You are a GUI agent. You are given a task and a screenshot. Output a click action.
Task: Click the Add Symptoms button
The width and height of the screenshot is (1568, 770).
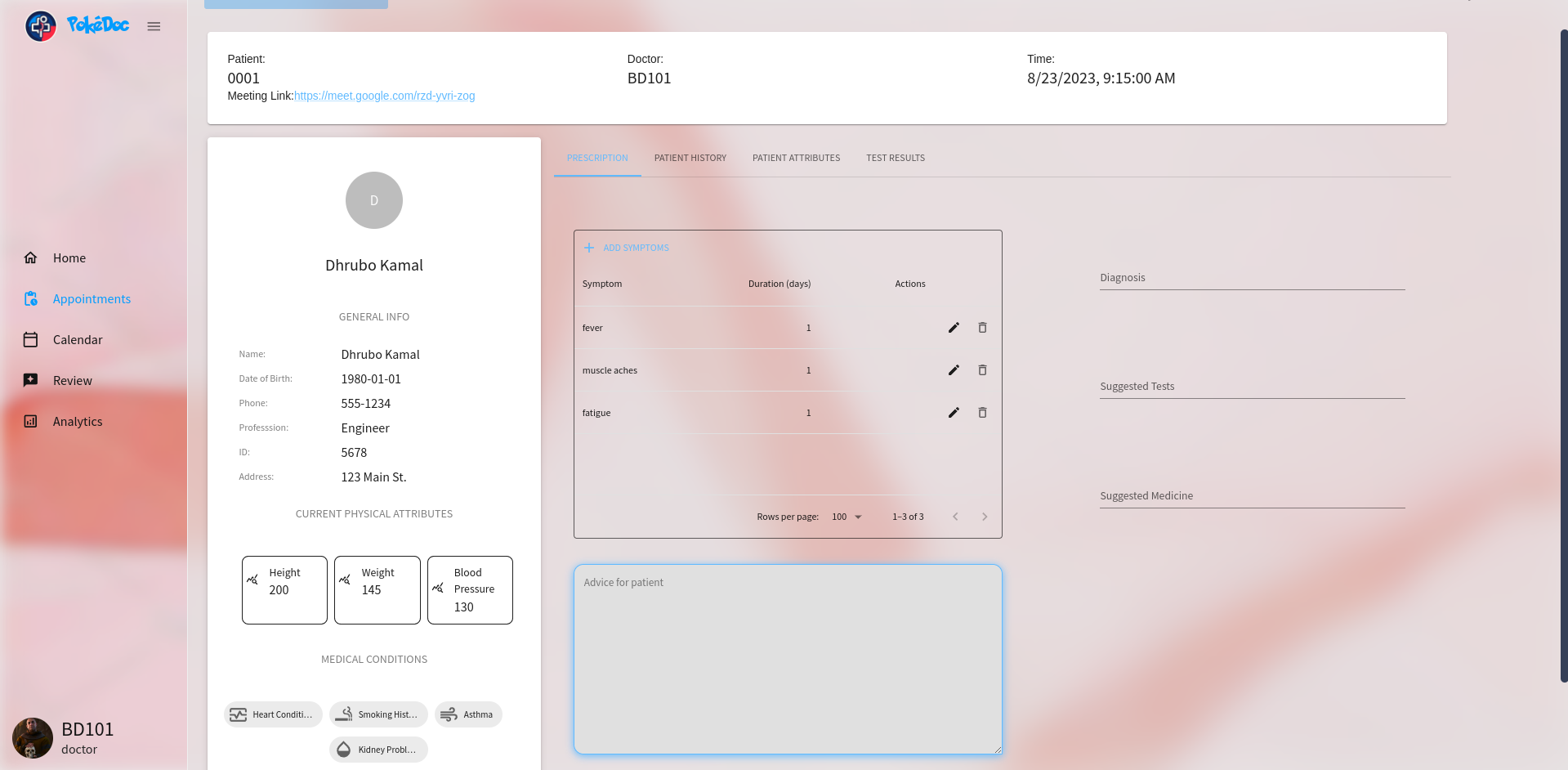(627, 248)
